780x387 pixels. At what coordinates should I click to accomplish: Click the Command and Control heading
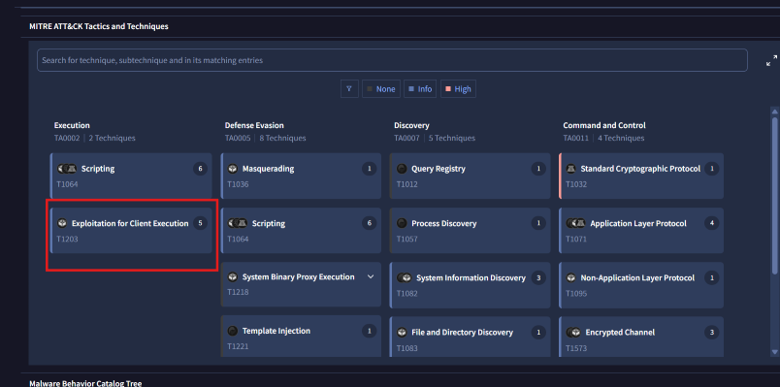(x=604, y=125)
